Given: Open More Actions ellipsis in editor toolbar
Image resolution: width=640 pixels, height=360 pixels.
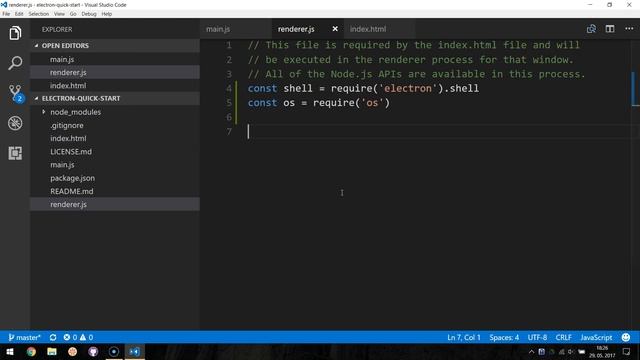Looking at the screenshot, I should click(x=629, y=29).
